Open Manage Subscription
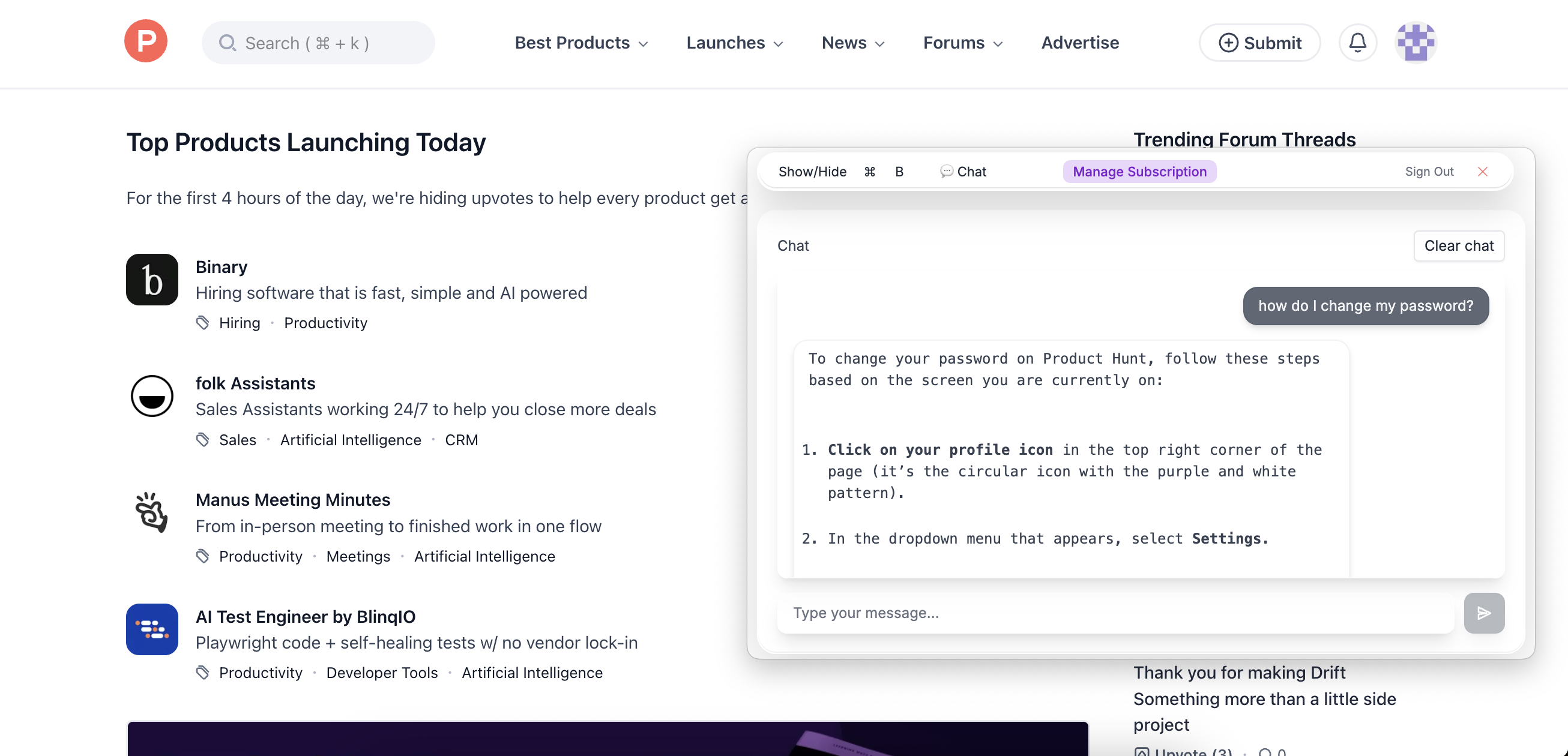 click(x=1139, y=172)
